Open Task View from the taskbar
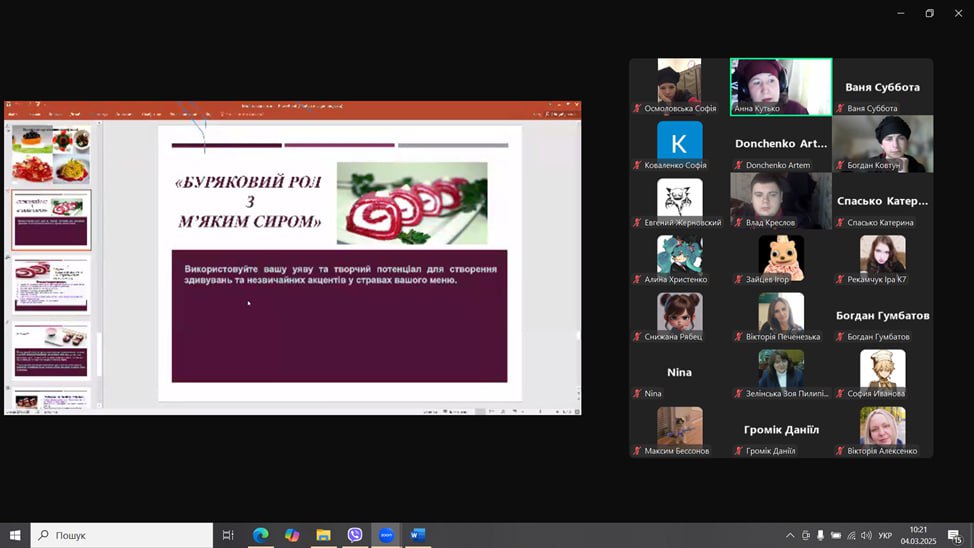The height and width of the screenshot is (548, 974). pos(228,535)
